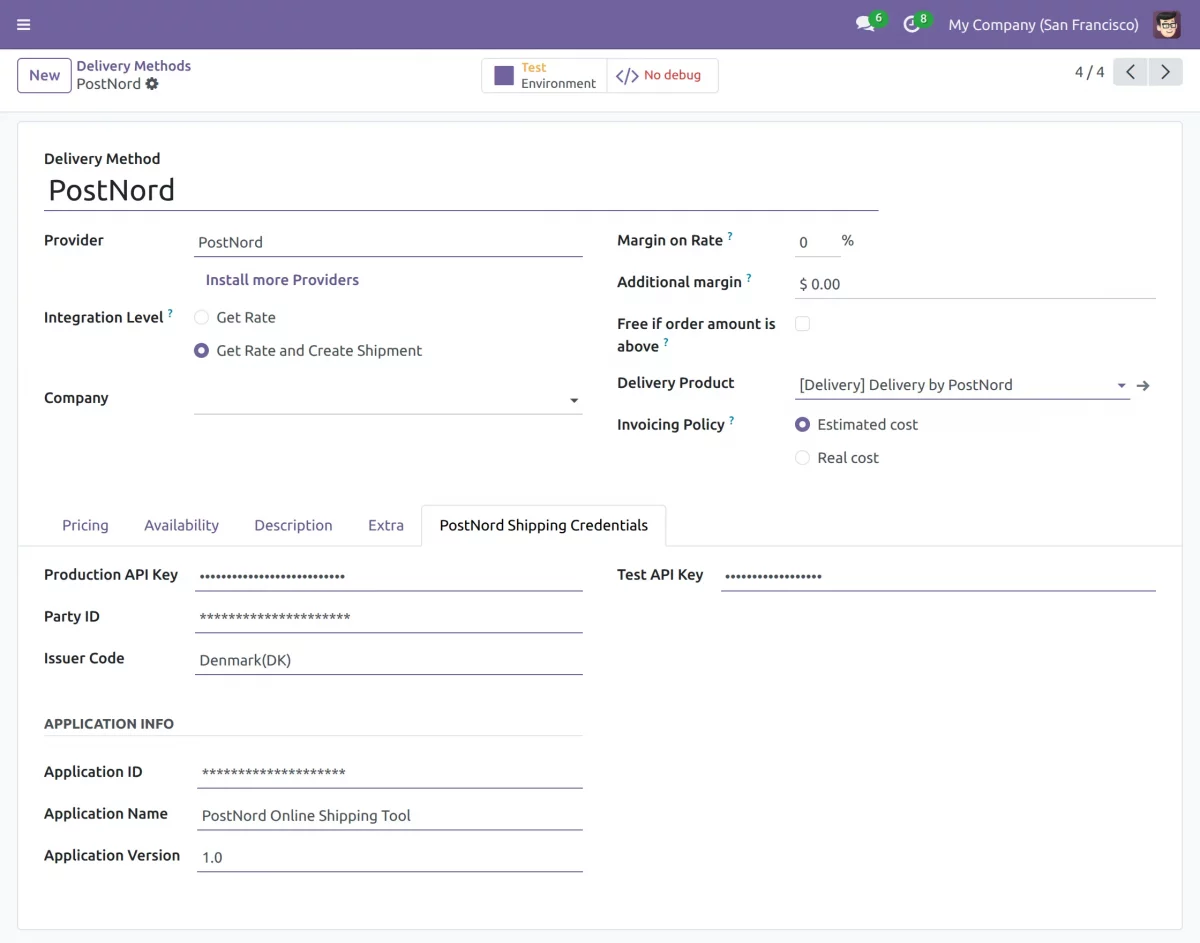Click the Test API Key field
This screenshot has width=1200, height=943.
(x=938, y=576)
